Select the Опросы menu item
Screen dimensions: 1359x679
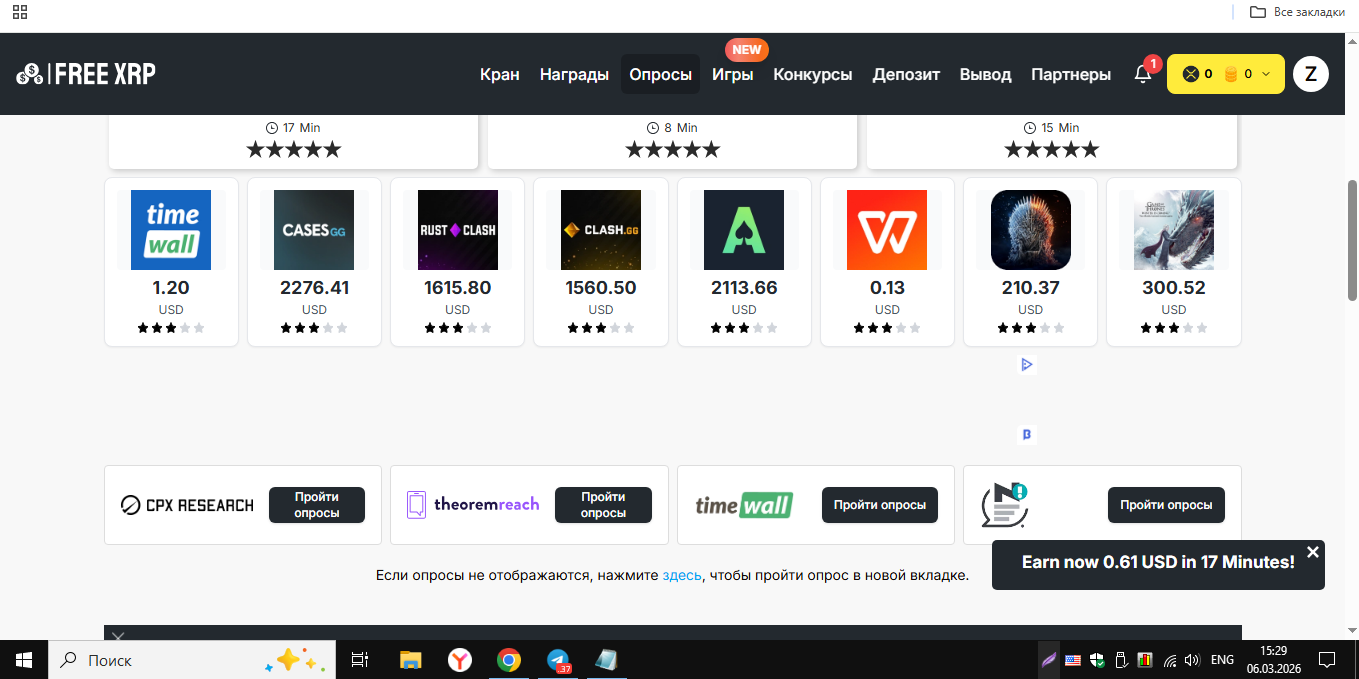660,74
